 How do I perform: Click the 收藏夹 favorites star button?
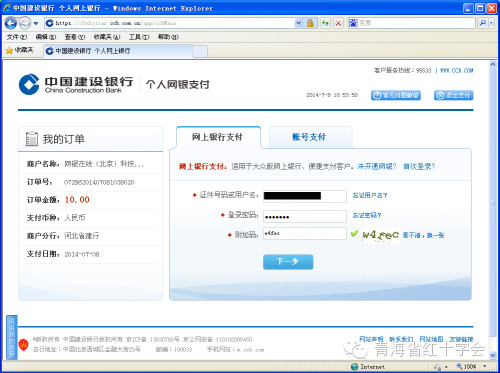(20, 50)
